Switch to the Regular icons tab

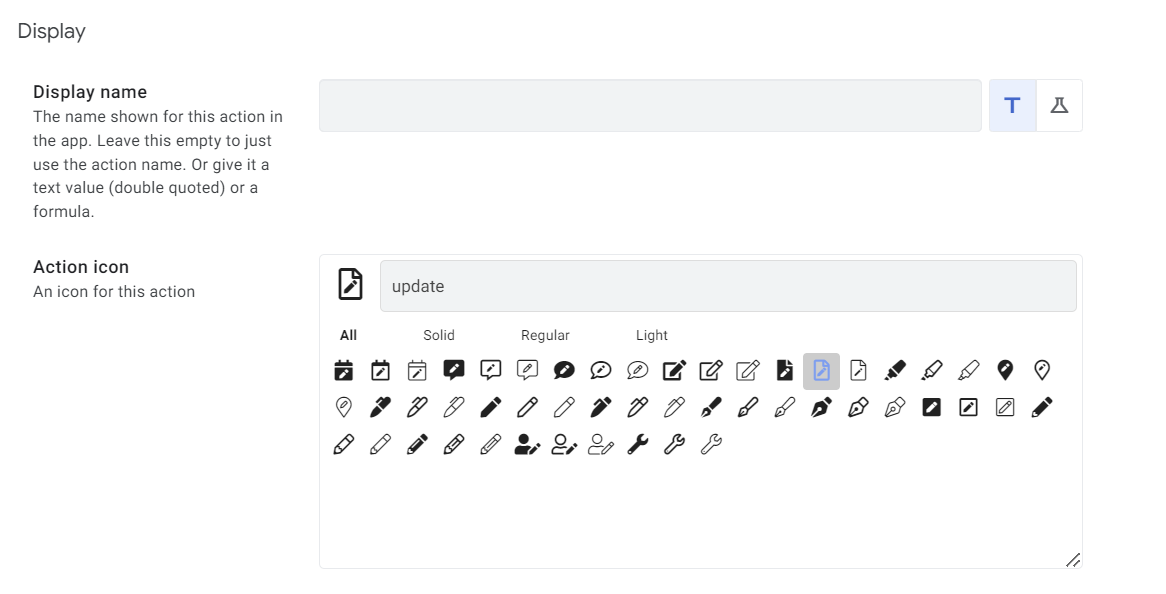click(x=545, y=336)
